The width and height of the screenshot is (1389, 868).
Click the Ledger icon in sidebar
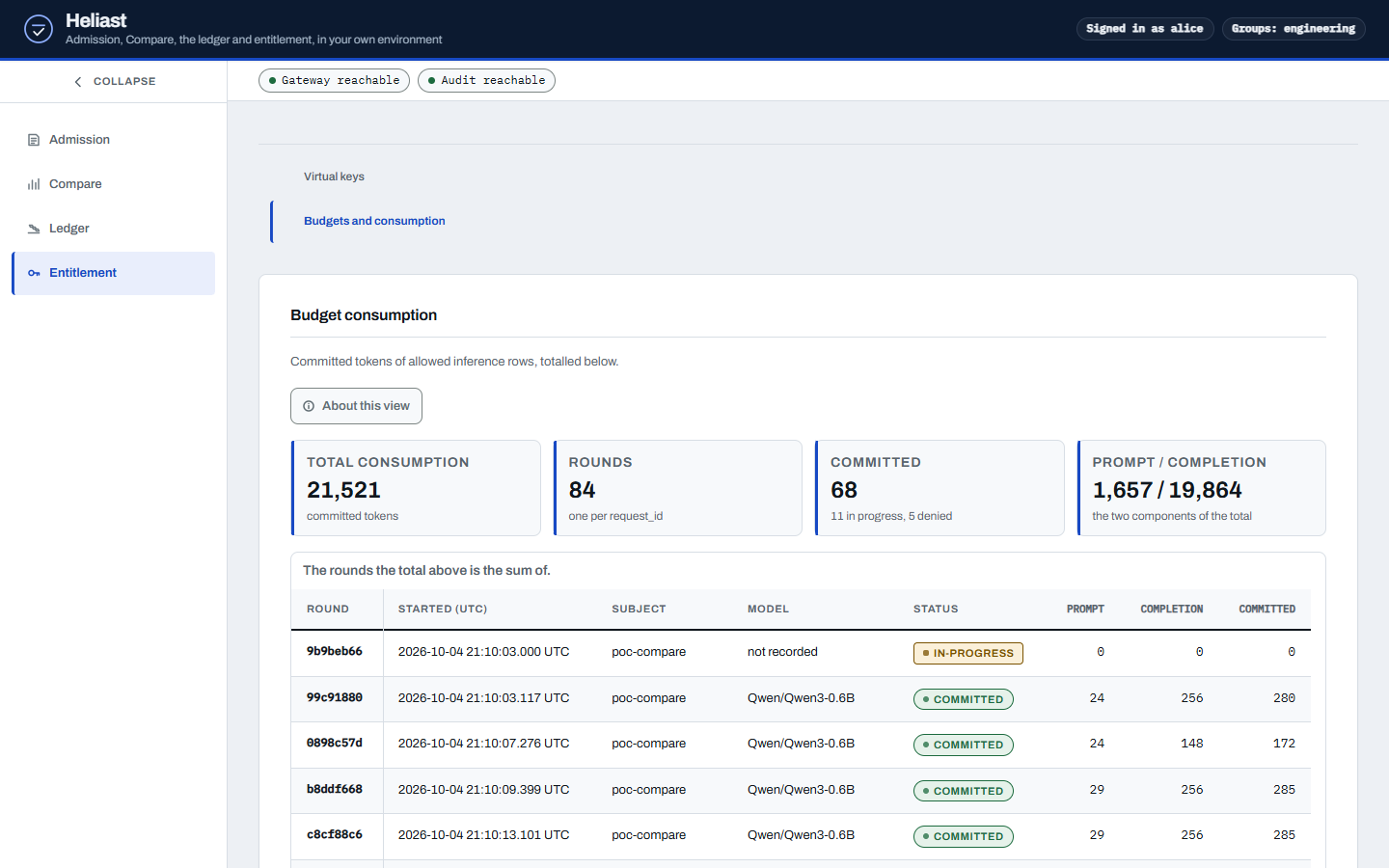pos(34,229)
